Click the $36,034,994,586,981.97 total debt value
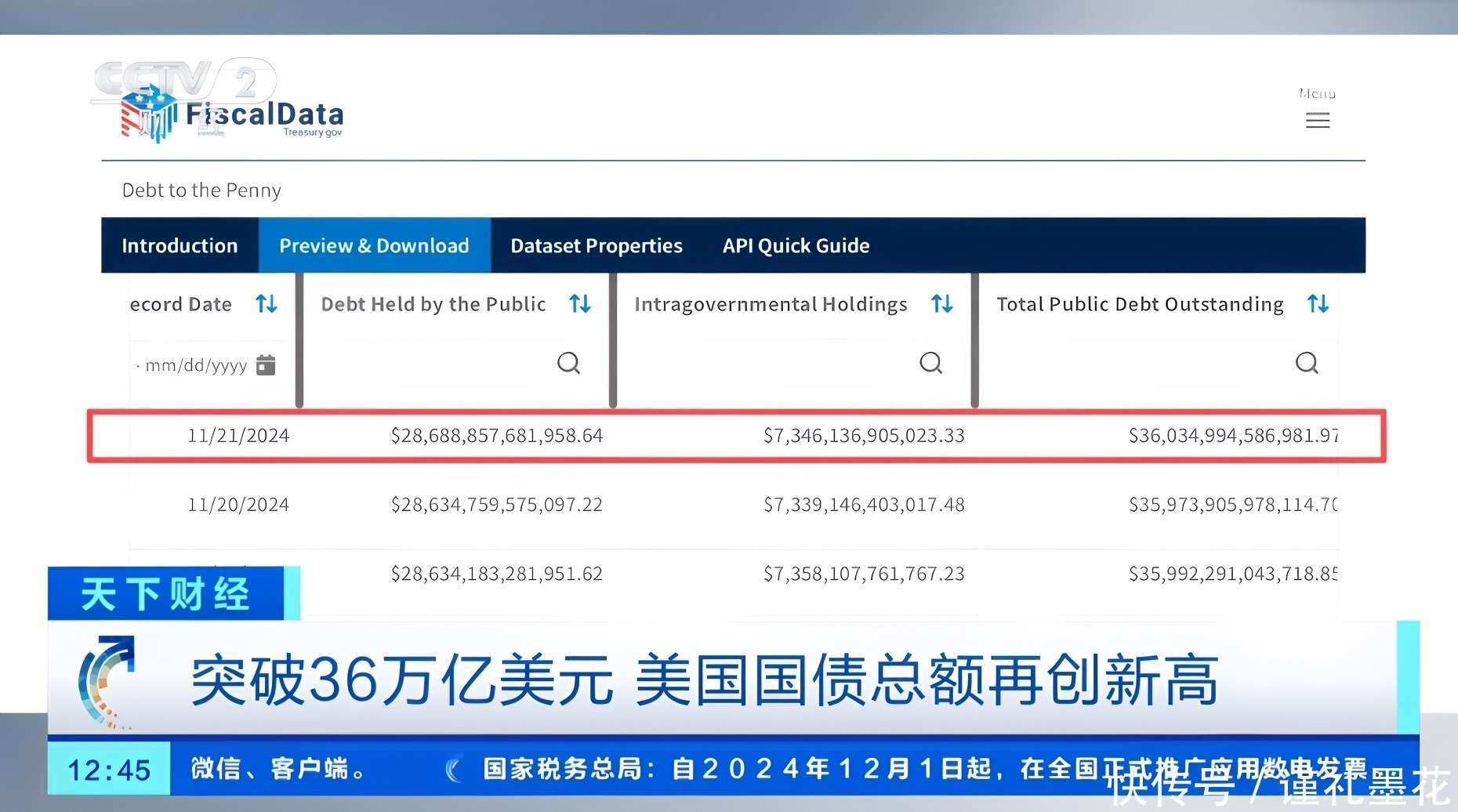 pos(1232,436)
